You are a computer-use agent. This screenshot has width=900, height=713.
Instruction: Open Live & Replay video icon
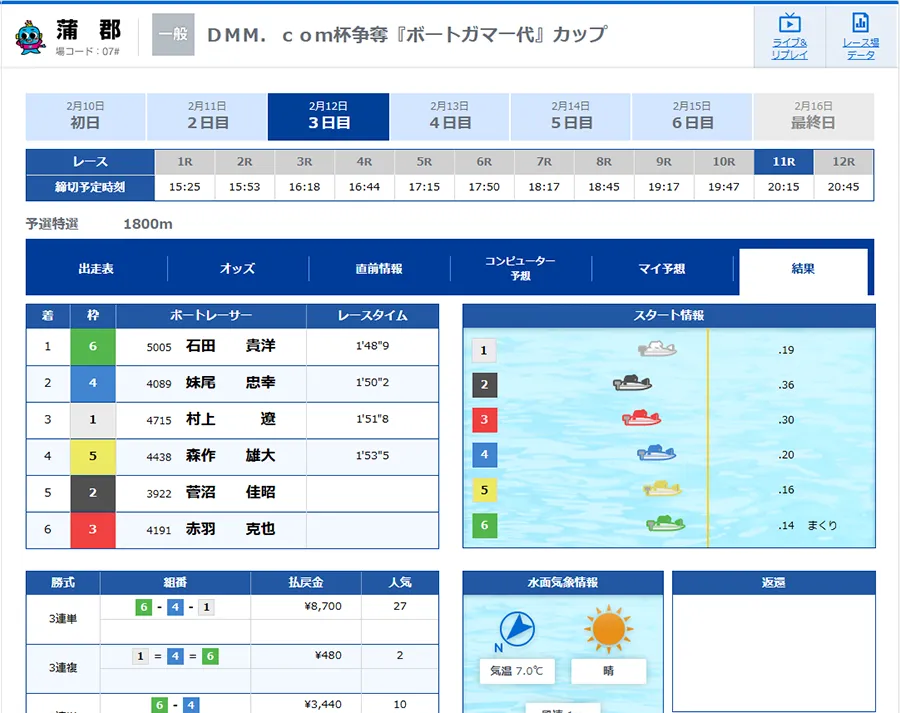(x=789, y=36)
